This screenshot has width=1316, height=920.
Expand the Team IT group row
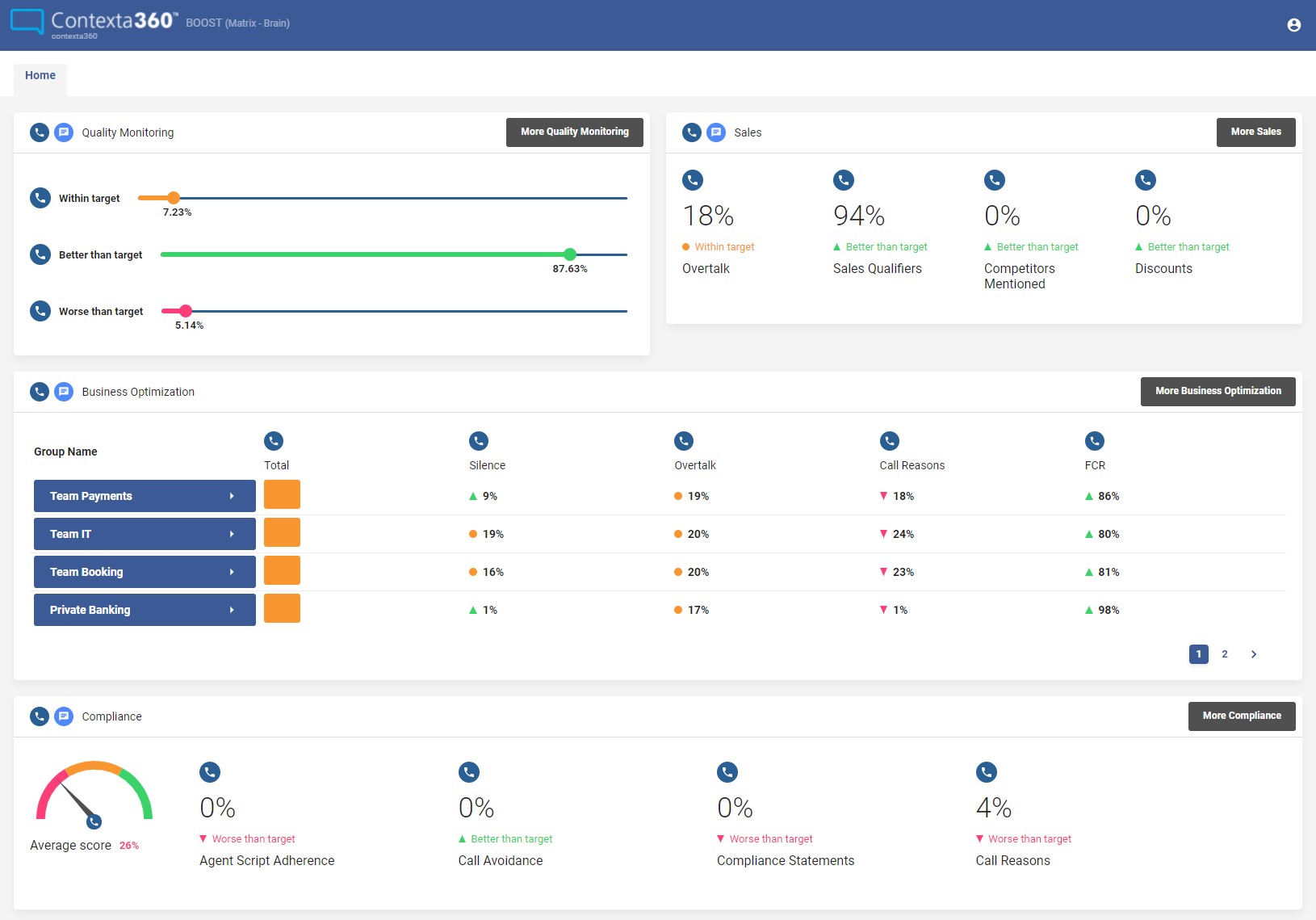(x=145, y=534)
